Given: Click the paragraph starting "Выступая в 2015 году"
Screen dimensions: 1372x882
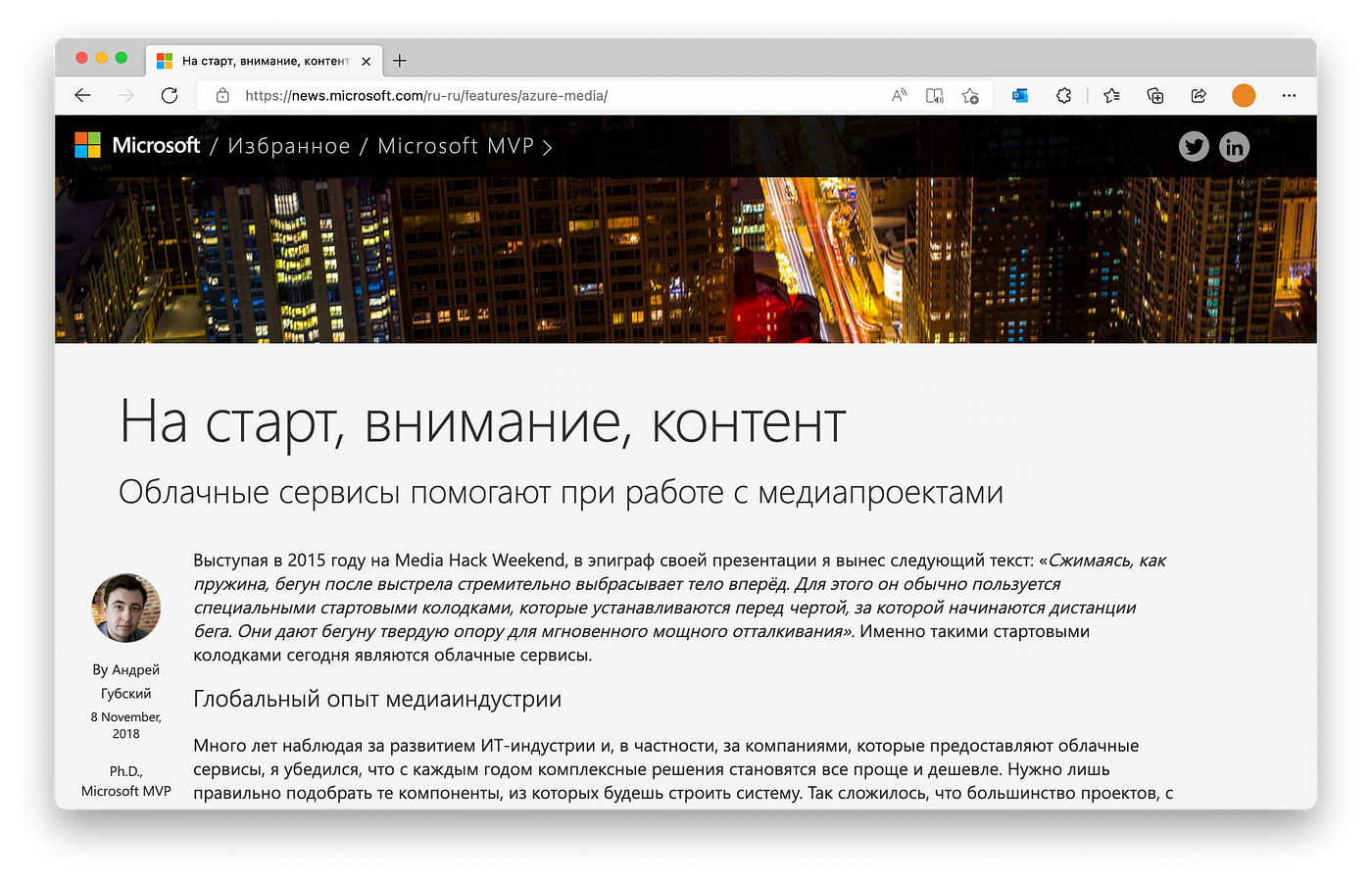Looking at the screenshot, I should click(x=681, y=608).
